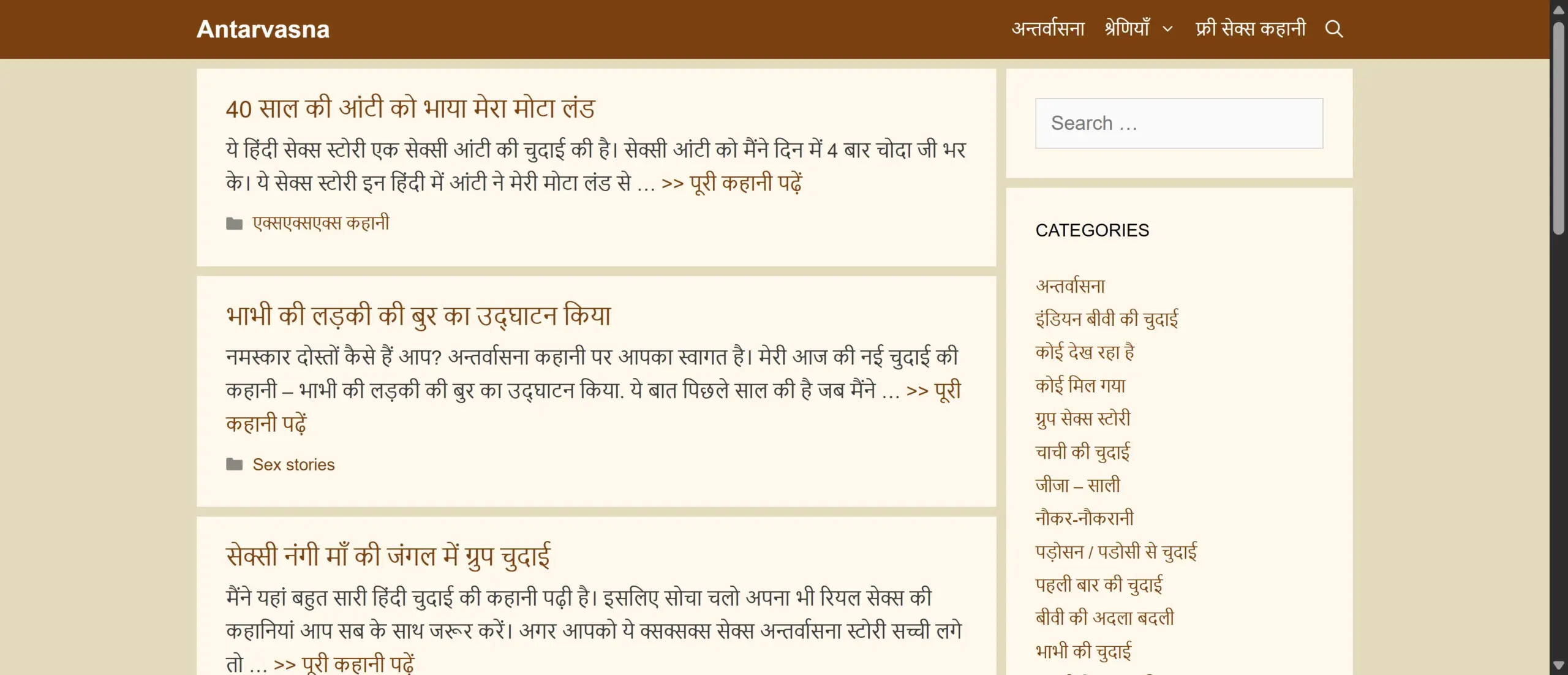The height and width of the screenshot is (675, 1568).
Task: Open the post titled 40 साल की आंटी
Action: (410, 108)
